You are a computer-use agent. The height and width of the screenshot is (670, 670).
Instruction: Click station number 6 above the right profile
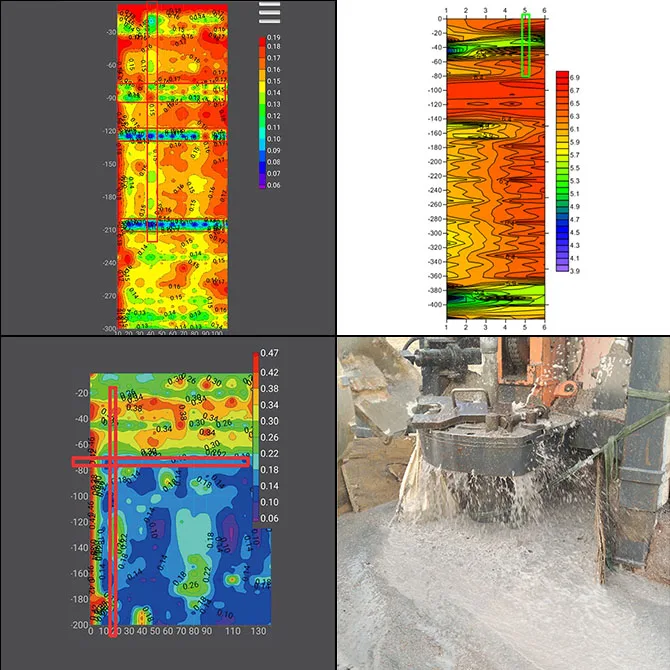point(544,10)
